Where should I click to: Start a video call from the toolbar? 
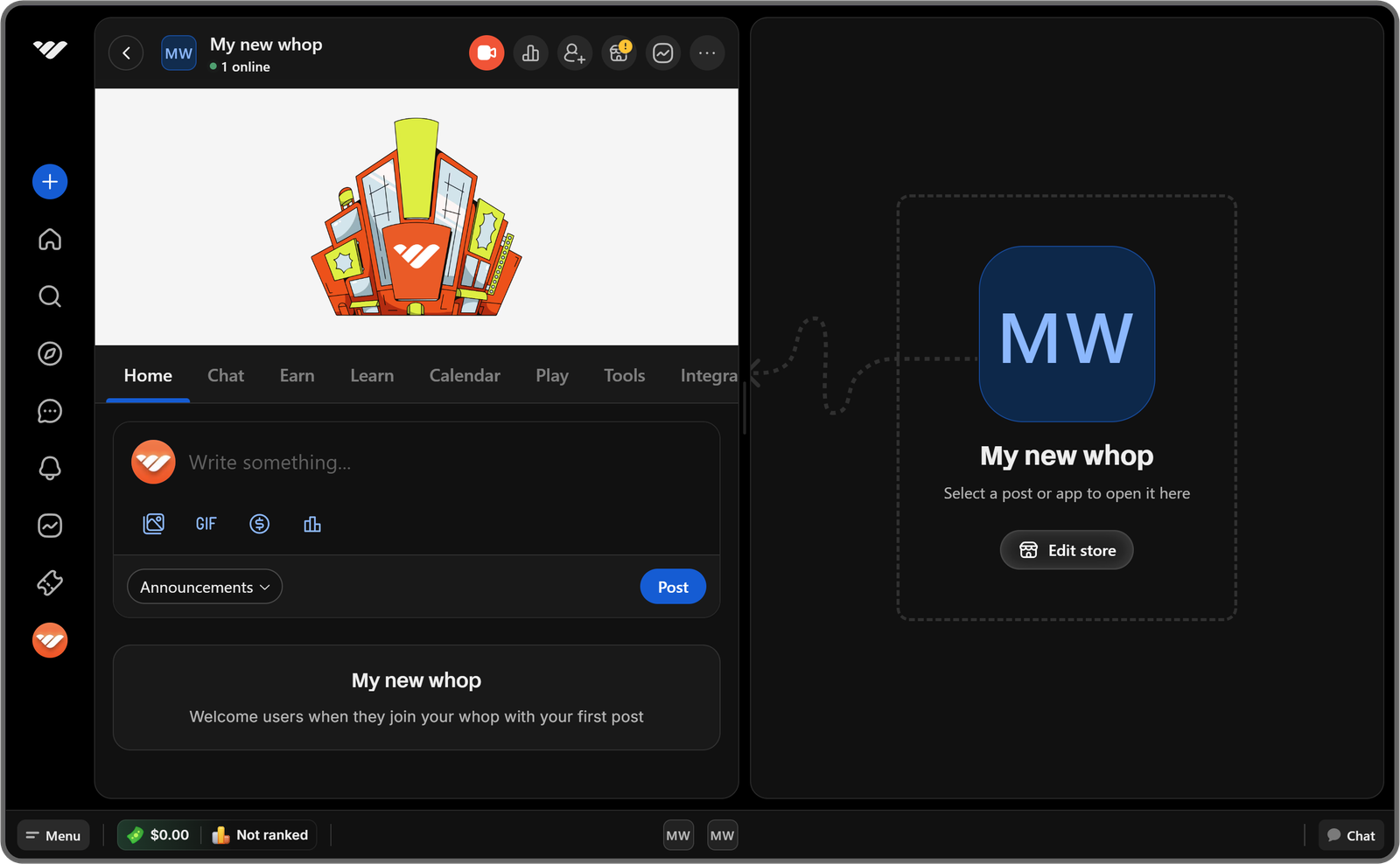(486, 52)
